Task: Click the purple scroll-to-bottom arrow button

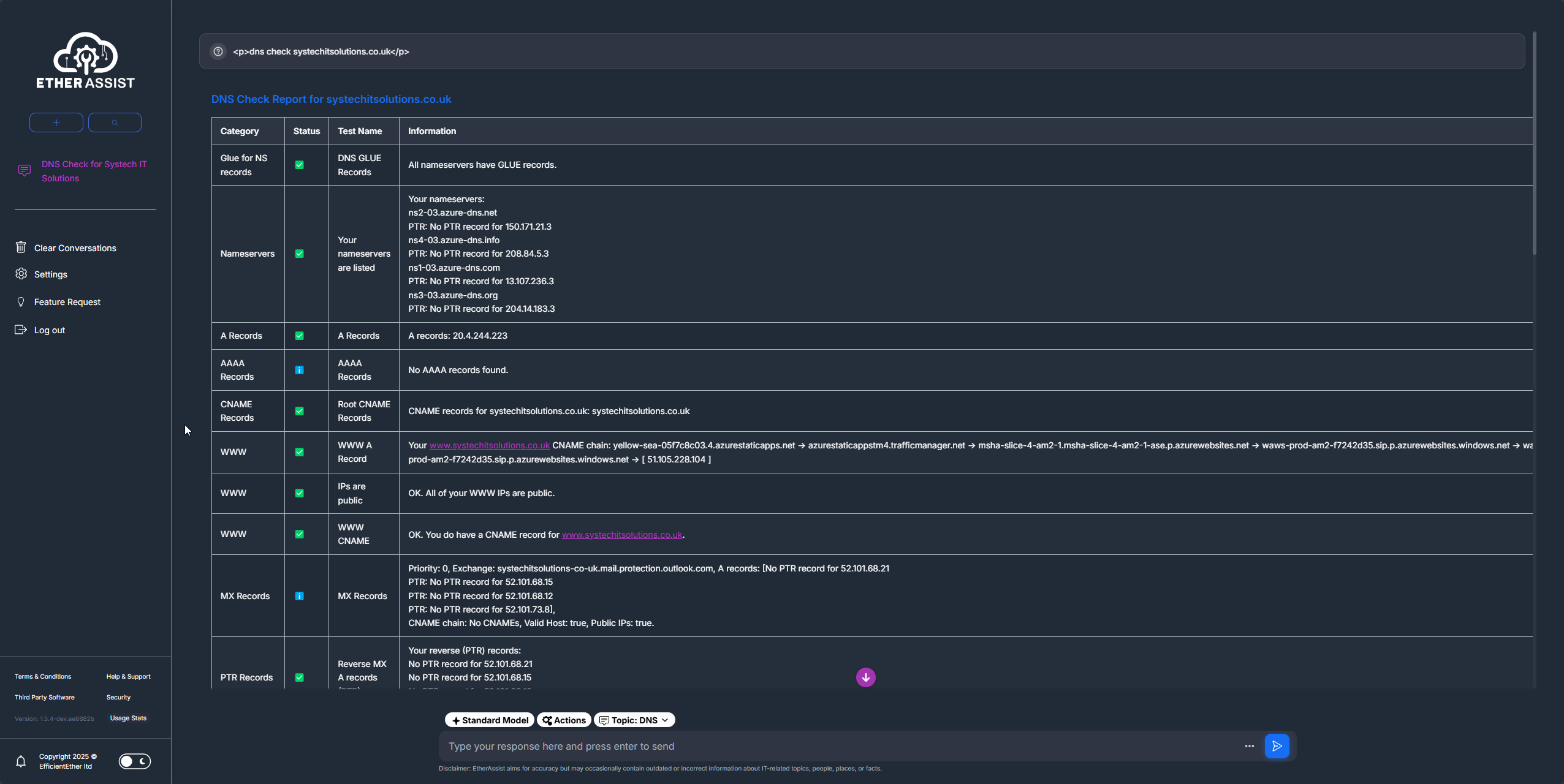Action: click(x=865, y=677)
